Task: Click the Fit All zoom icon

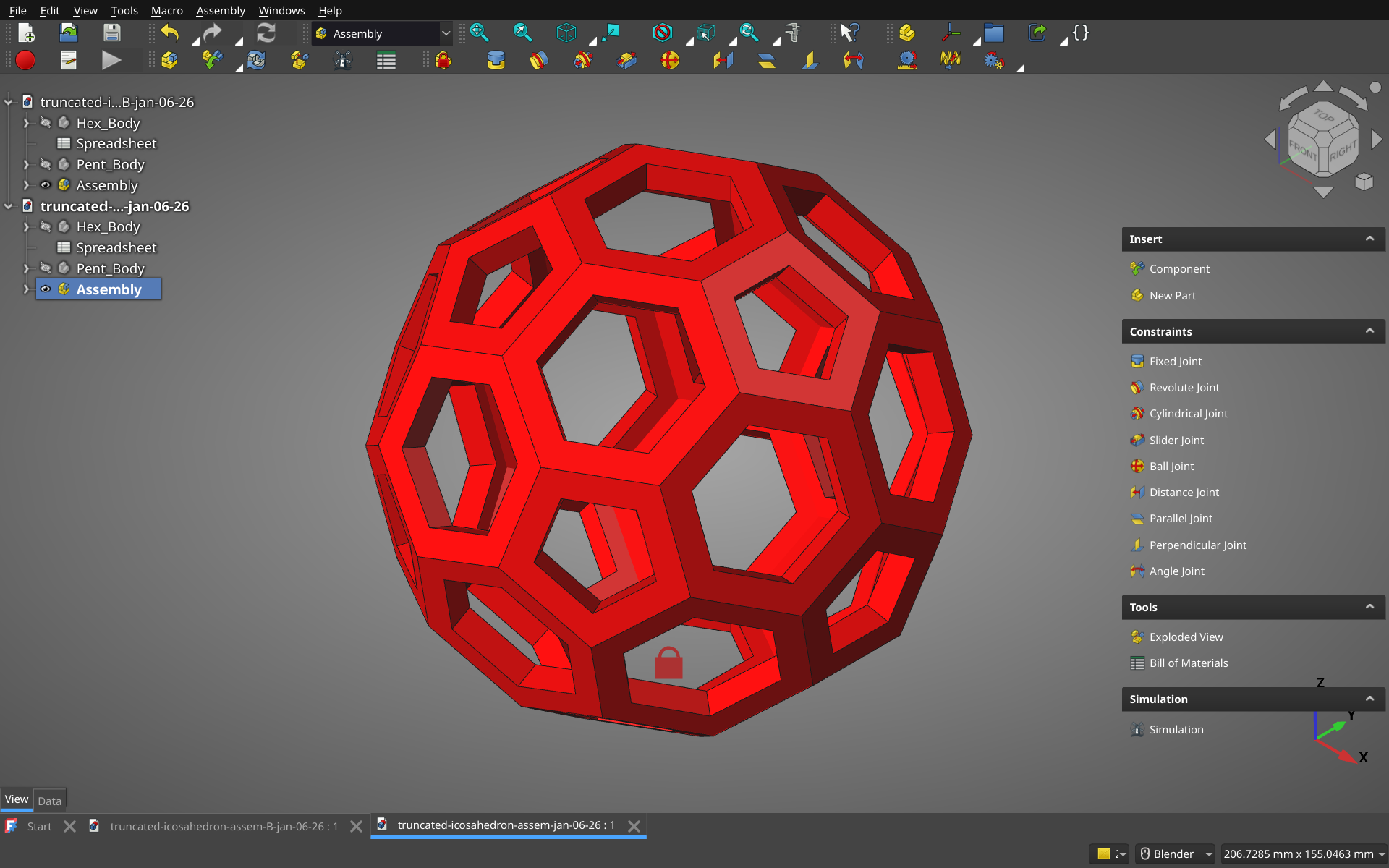Action: 479,33
